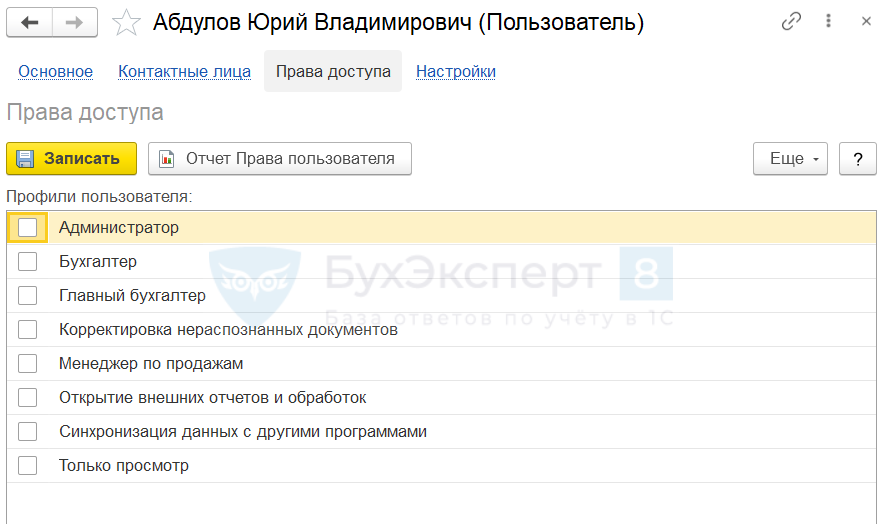This screenshot has width=883, height=524.
Task: Select the Менеджер по продажам checkbox
Action: 27,364
